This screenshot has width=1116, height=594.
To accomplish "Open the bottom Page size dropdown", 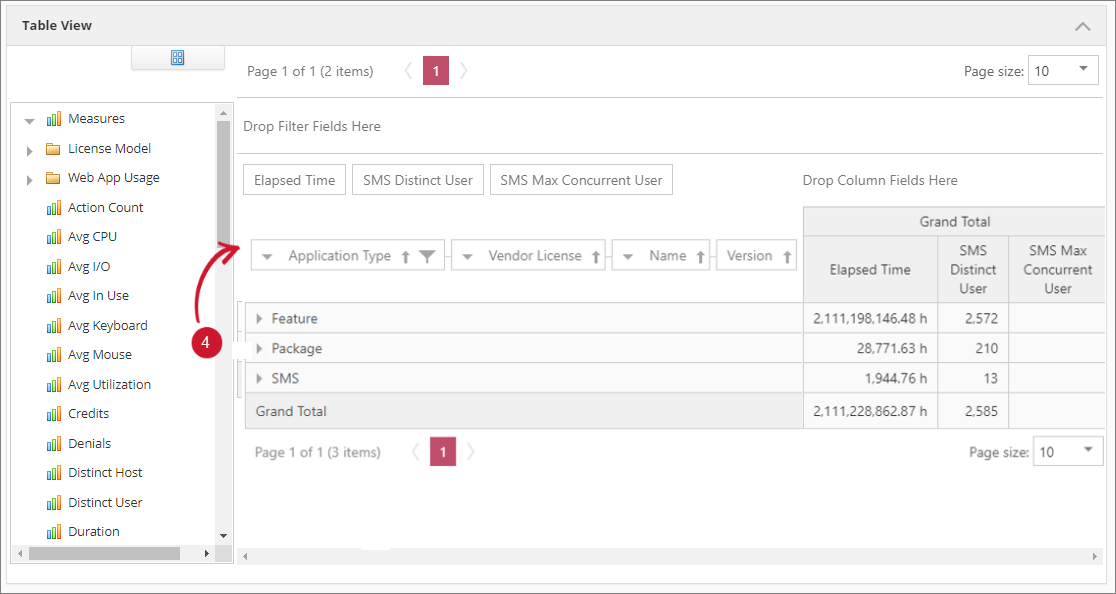I will pos(1087,451).
